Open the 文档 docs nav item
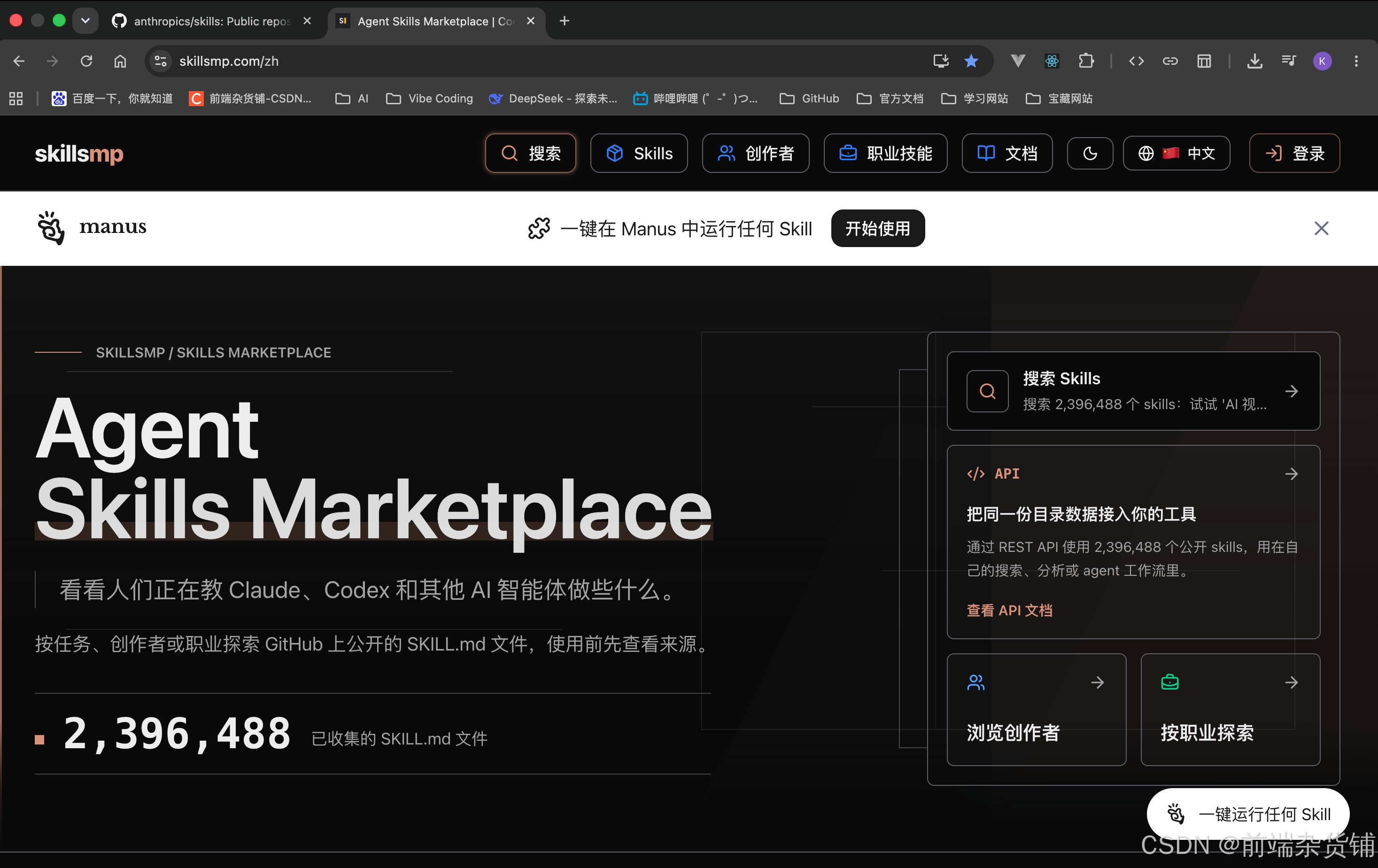Screen dimensions: 1378x868 point(1007,153)
